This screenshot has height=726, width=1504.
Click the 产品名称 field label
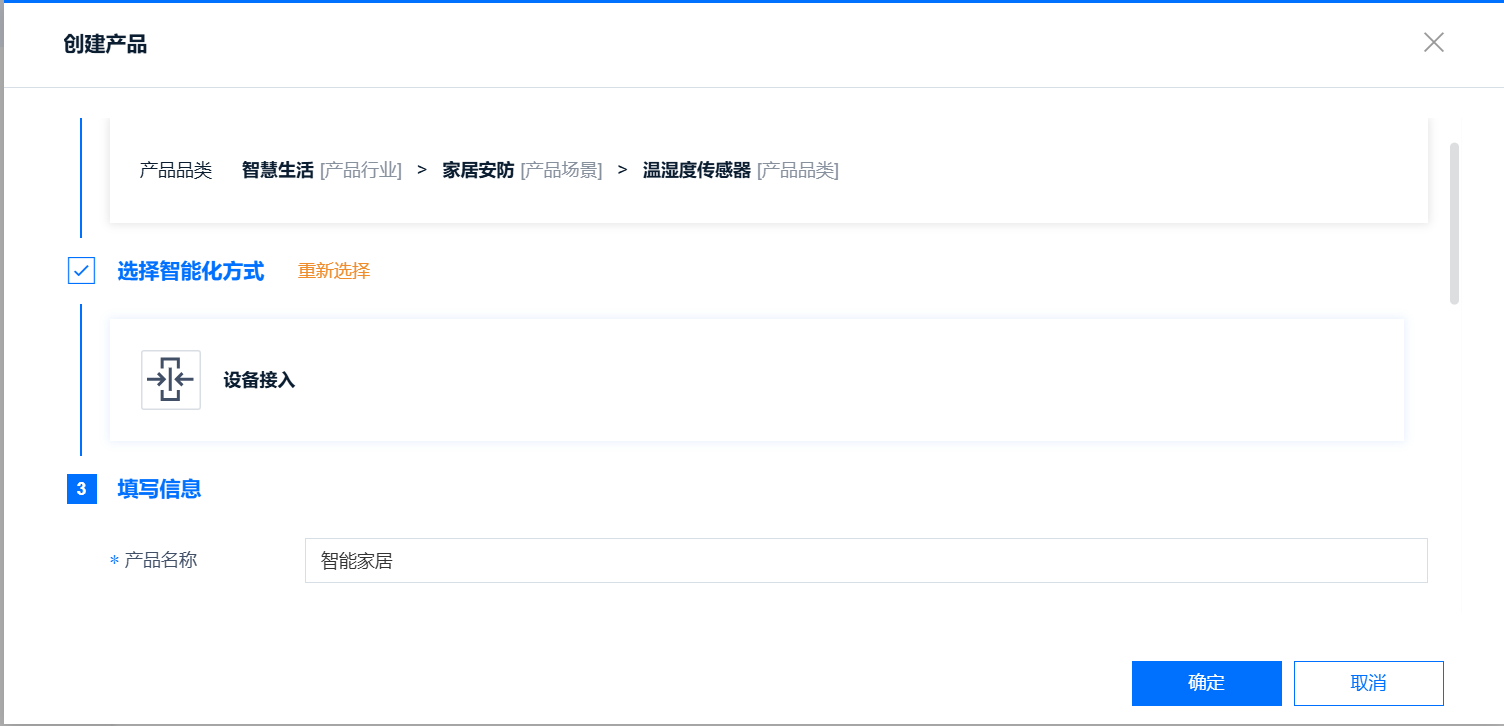pos(160,560)
